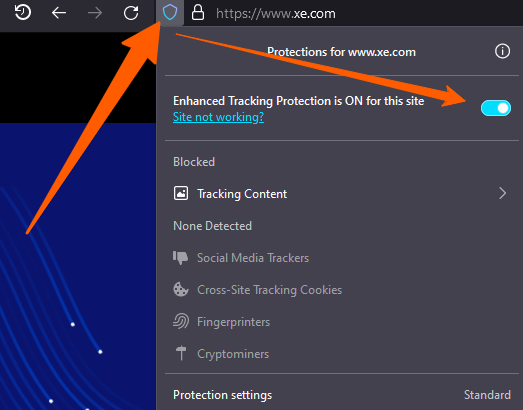Image resolution: width=523 pixels, height=410 pixels.
Task: Click the padlock site security icon
Action: tap(197, 13)
